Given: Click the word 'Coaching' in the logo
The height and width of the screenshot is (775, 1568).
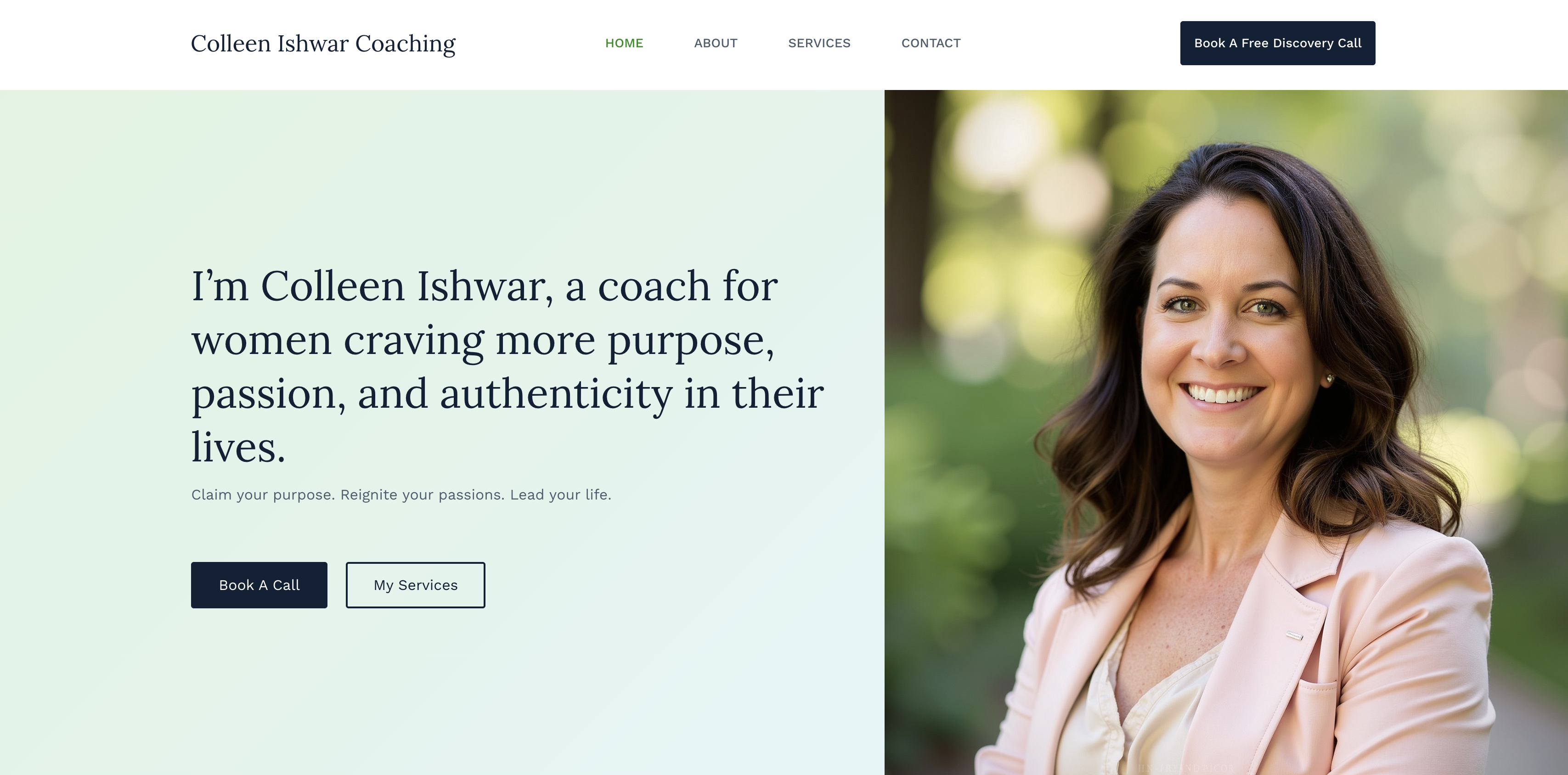Looking at the screenshot, I should [405, 44].
